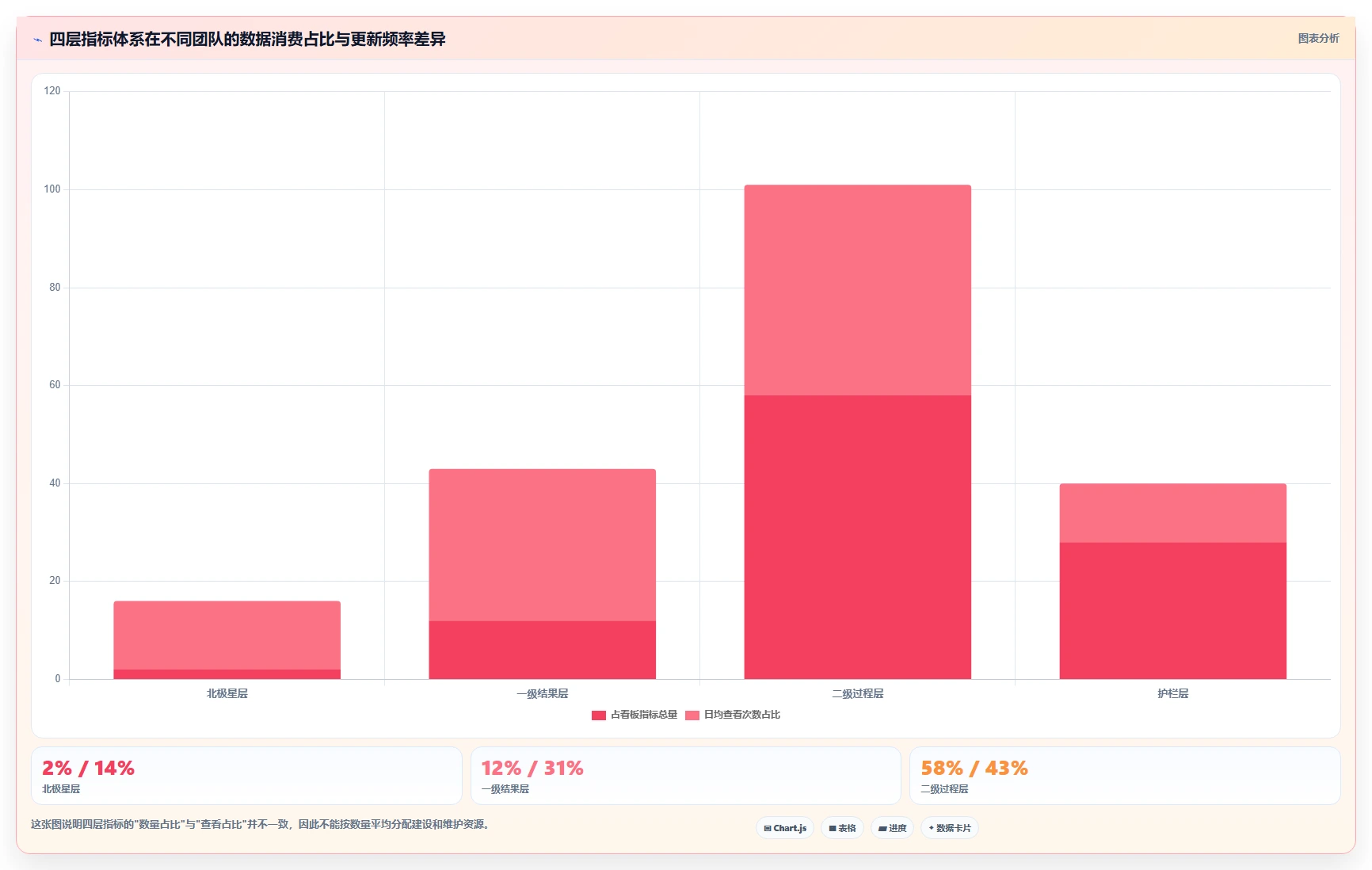Viewport: 1372px width, 870px height.
Task: Click the 80 y-axis value
Action: 55,288
